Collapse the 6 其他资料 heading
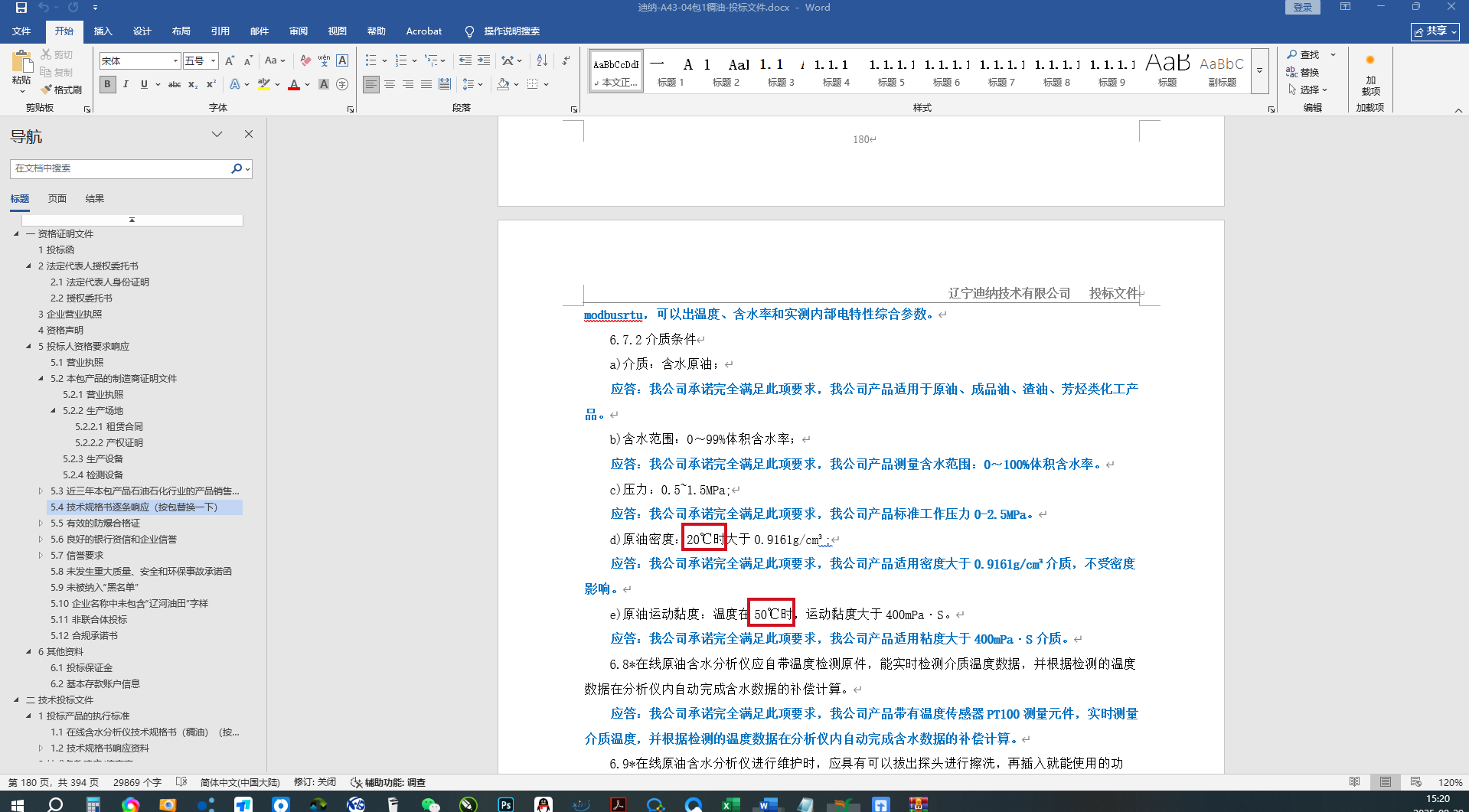Viewport: 1469px width, 812px height. pyautogui.click(x=28, y=651)
